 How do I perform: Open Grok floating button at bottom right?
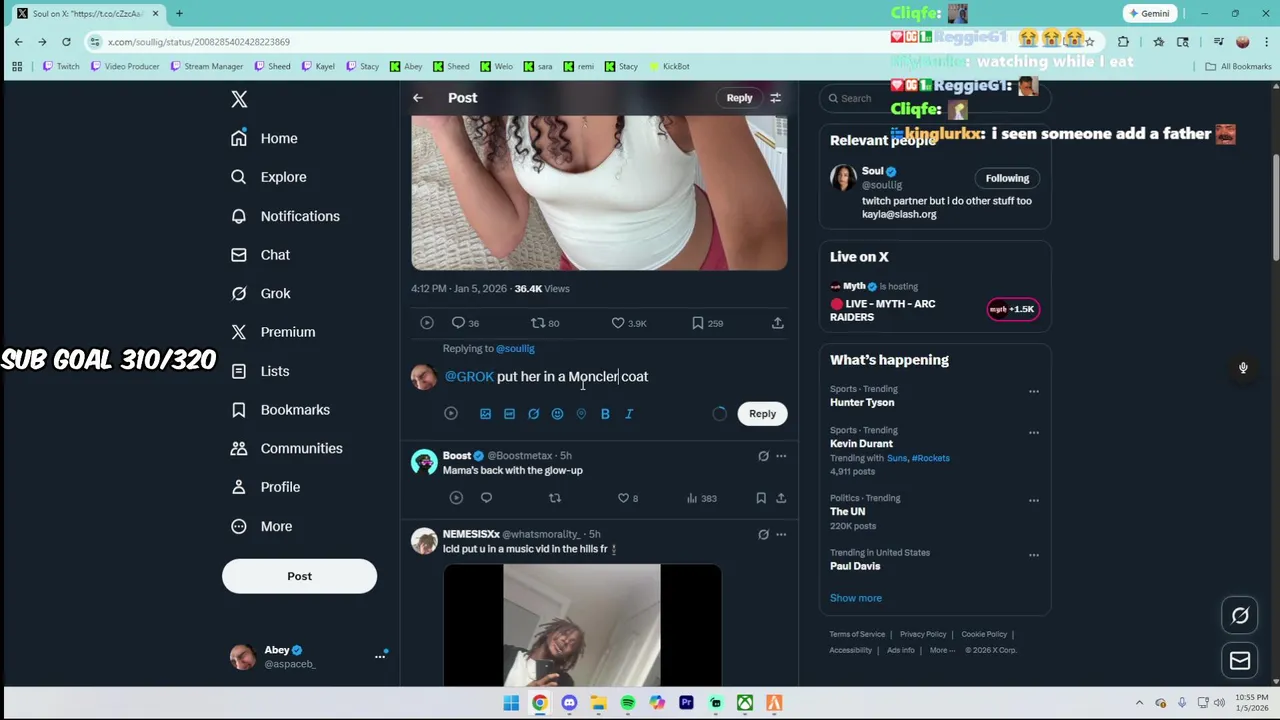point(1240,616)
